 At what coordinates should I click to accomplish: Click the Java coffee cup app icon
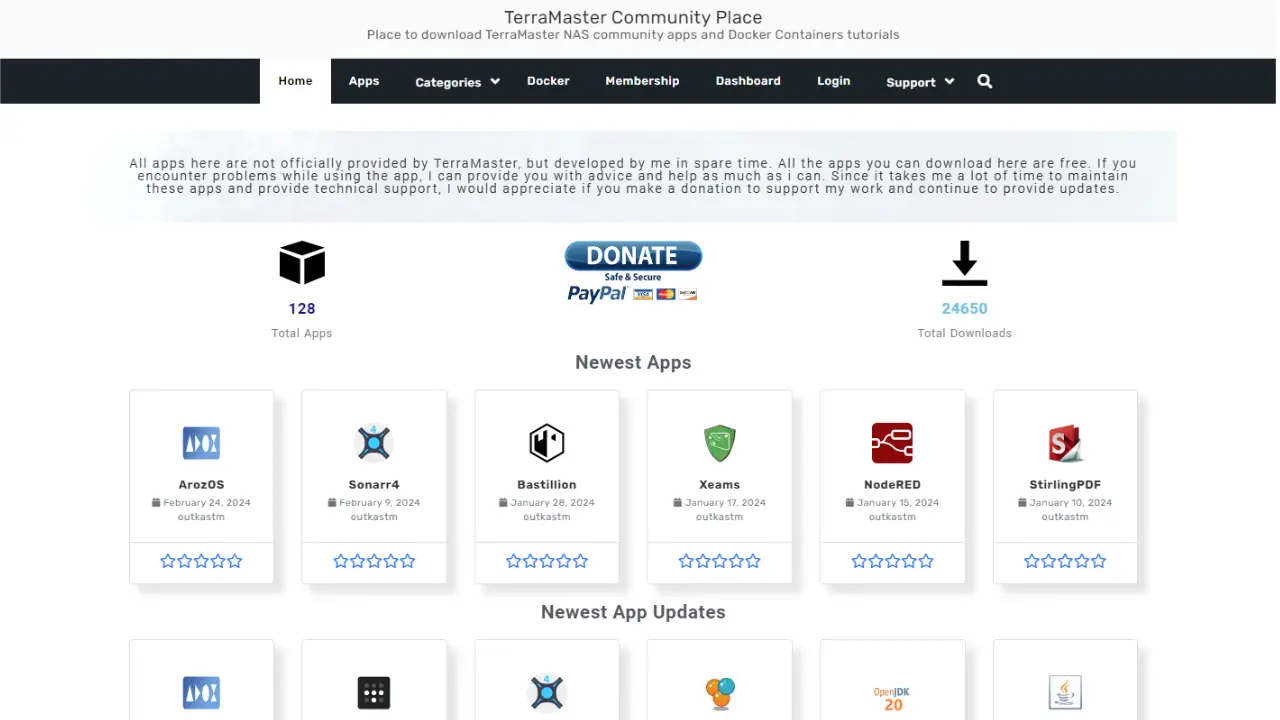pos(1065,692)
